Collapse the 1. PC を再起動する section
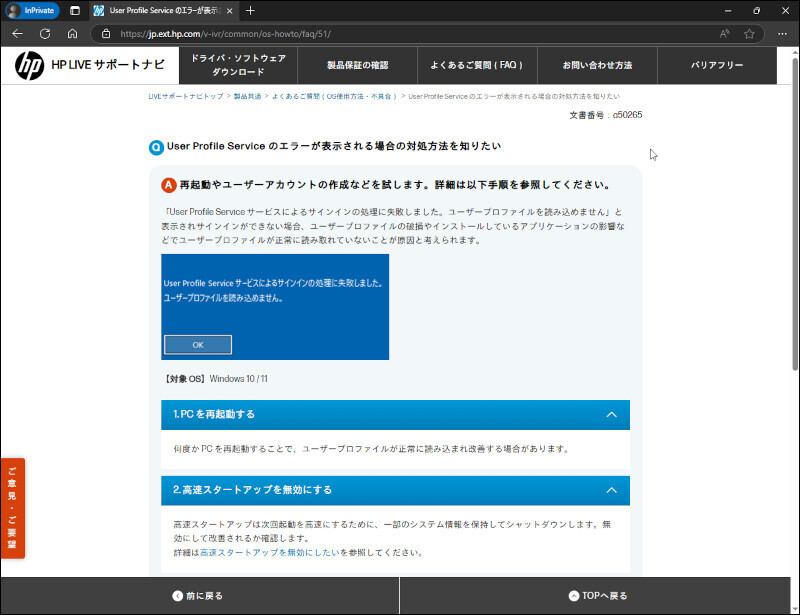800x615 pixels. [x=395, y=414]
